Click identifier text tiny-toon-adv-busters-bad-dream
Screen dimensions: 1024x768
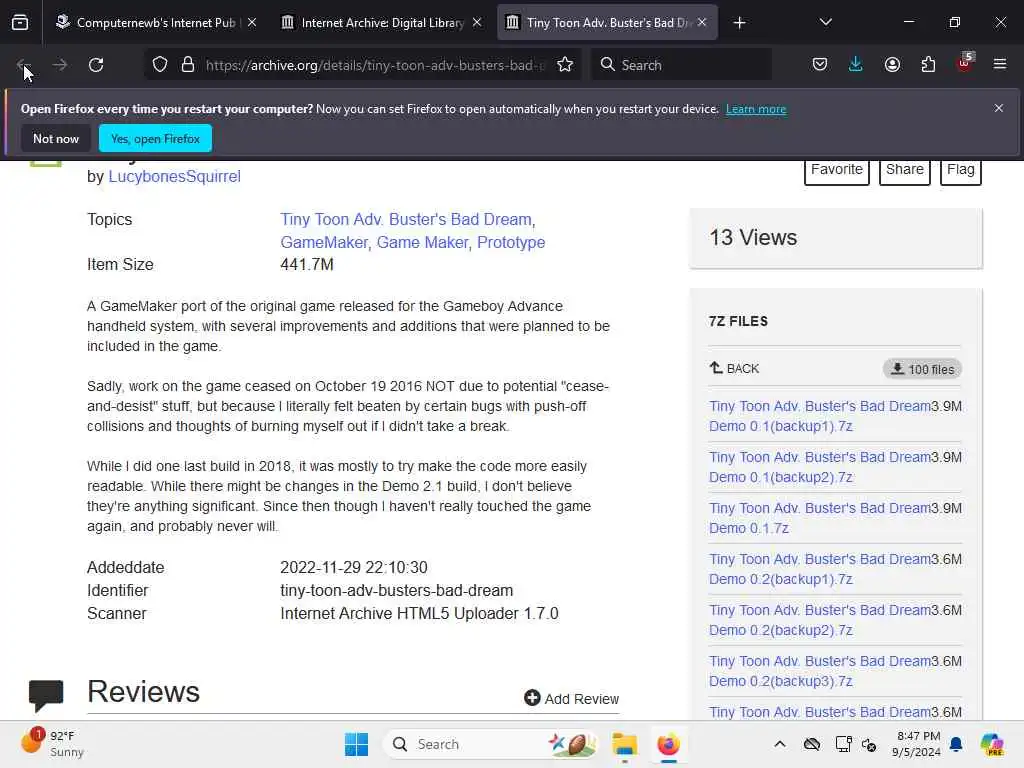[x=396, y=590]
